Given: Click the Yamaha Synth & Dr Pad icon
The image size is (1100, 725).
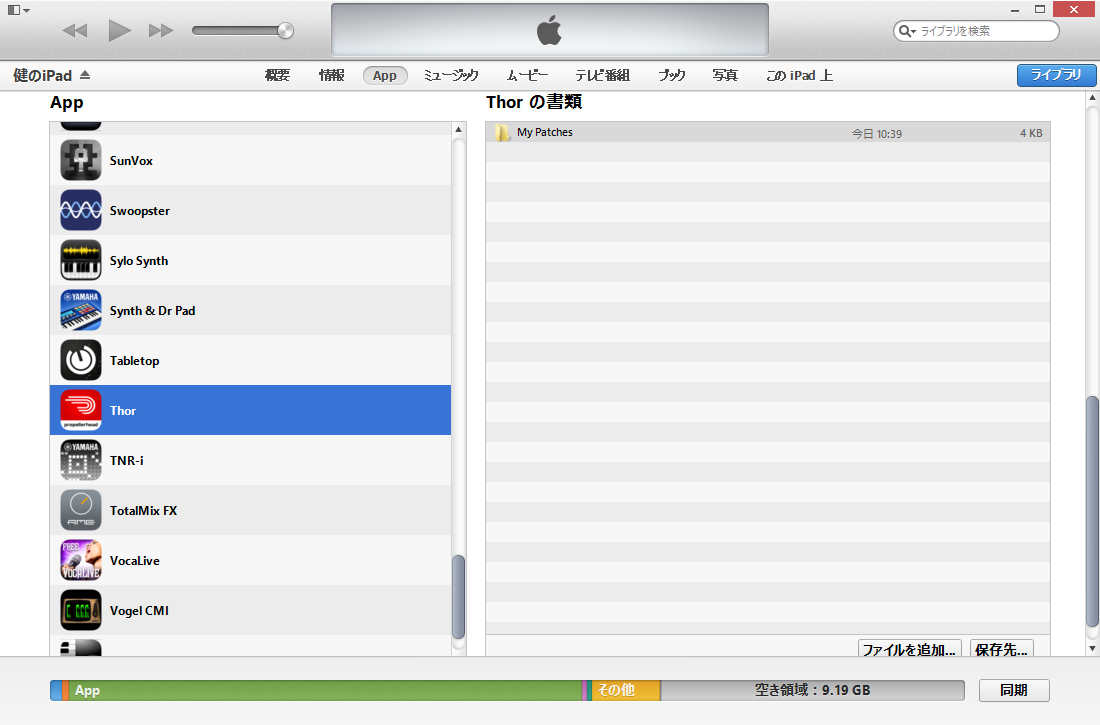Looking at the screenshot, I should tap(81, 310).
